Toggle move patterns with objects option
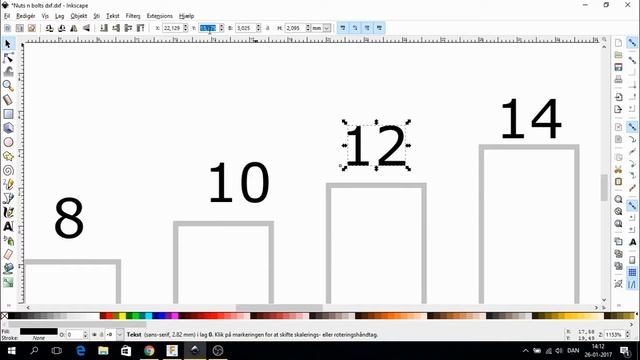 pos(379,28)
